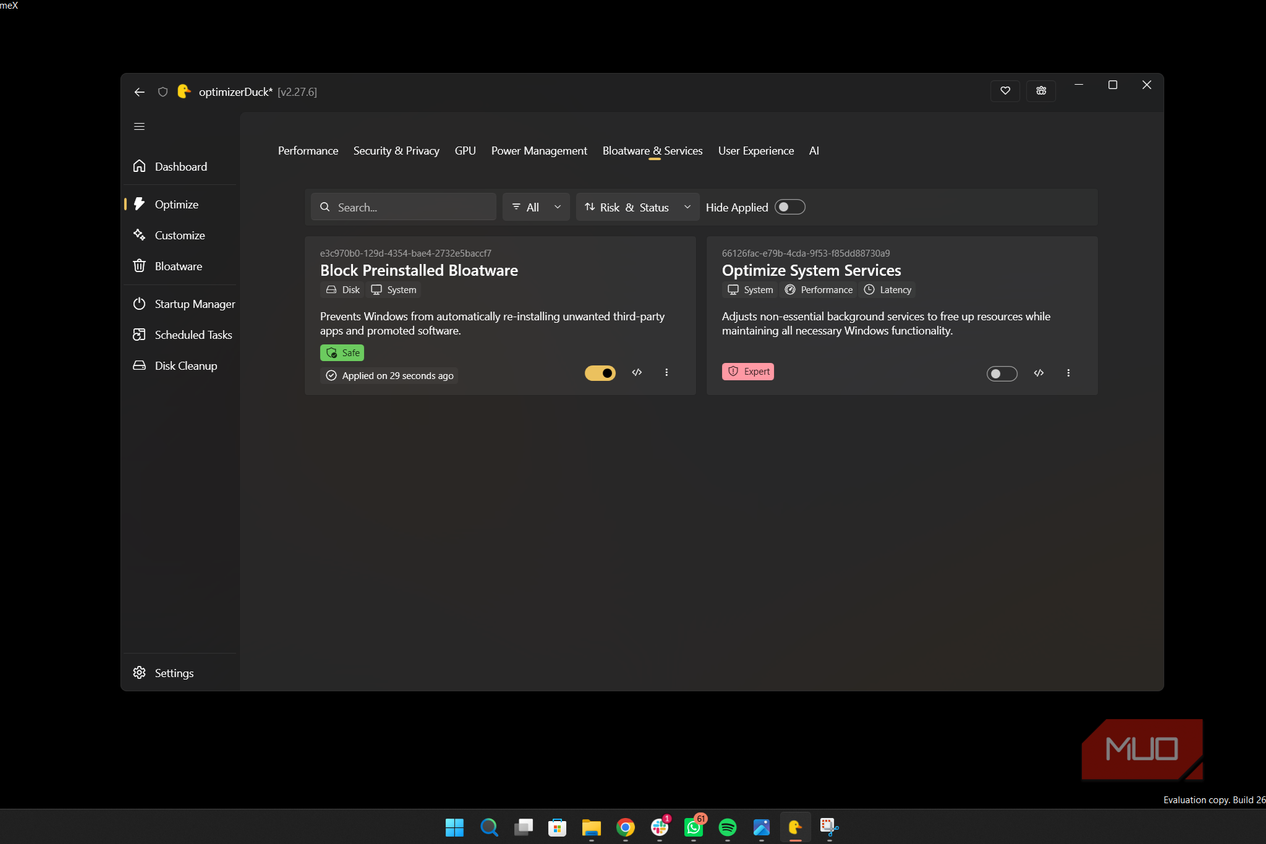Click the Disk tag on Bloatware card

342,290
